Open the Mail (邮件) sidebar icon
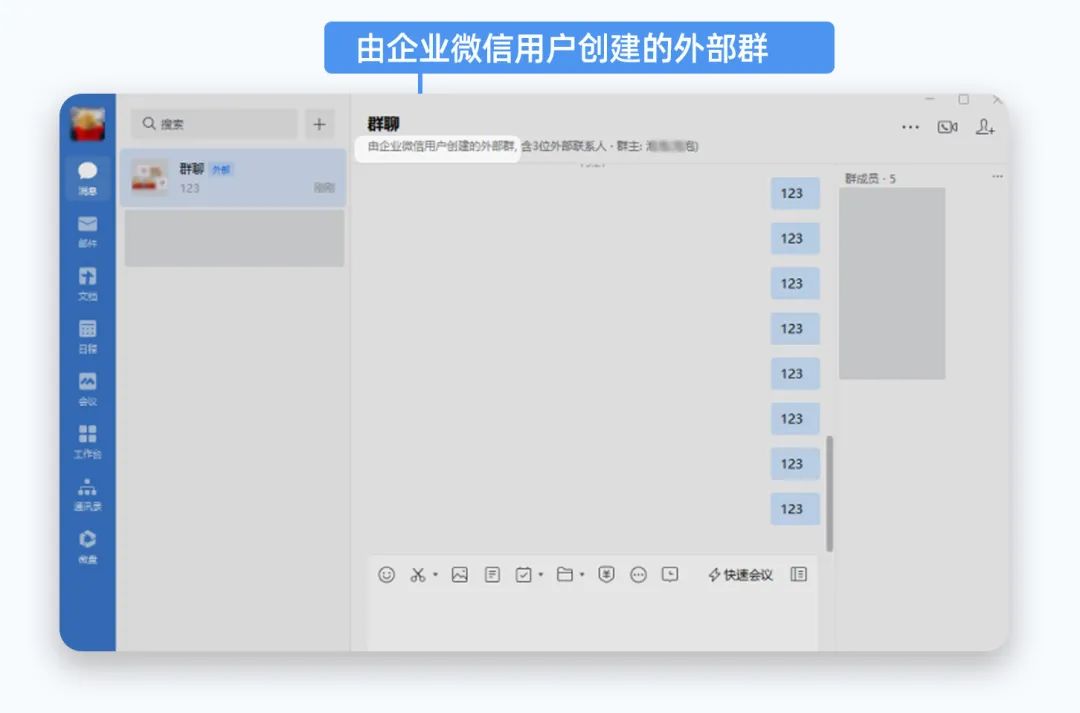 (x=87, y=231)
